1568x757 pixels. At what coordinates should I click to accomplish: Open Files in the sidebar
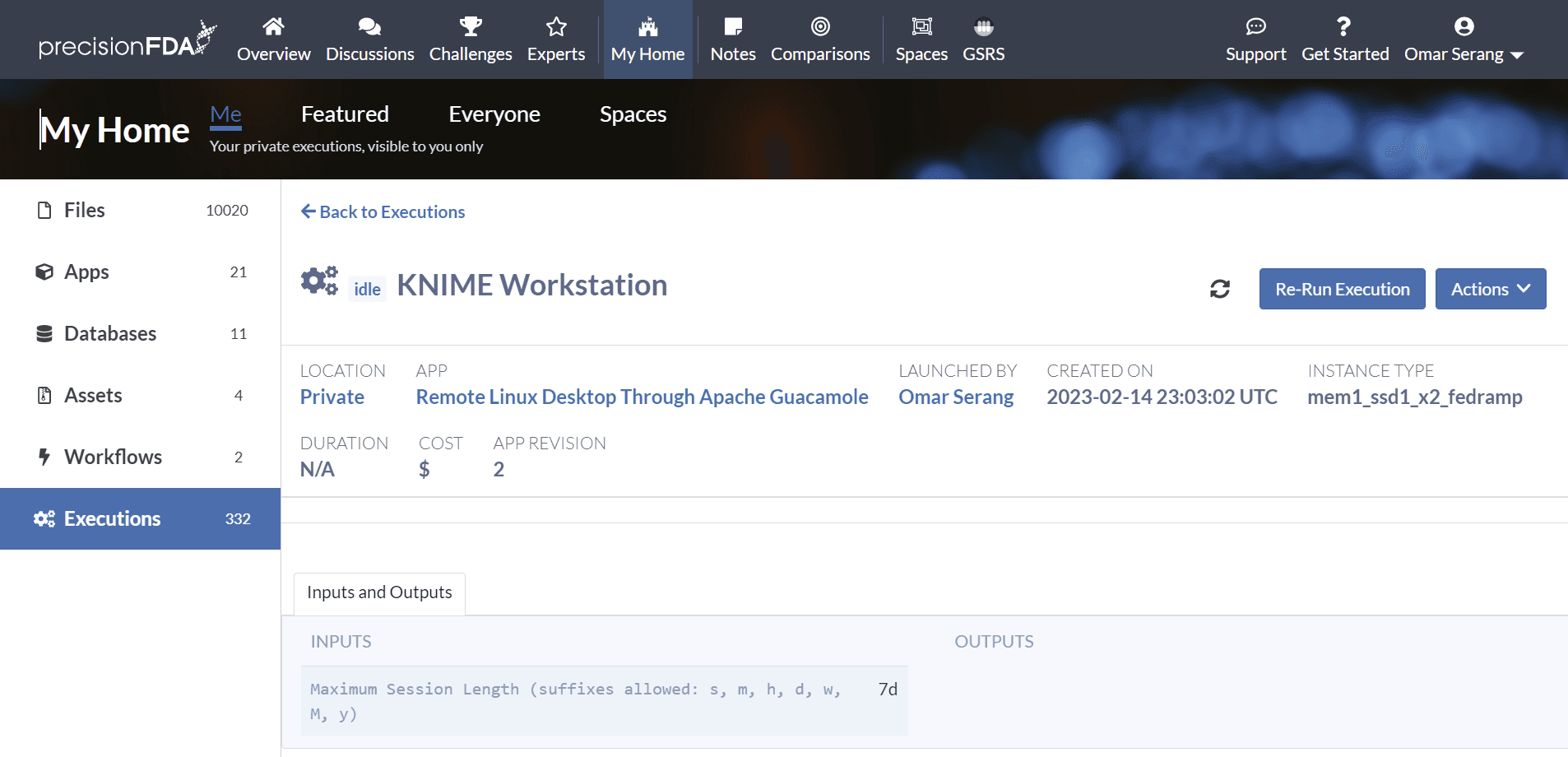pyautogui.click(x=85, y=210)
